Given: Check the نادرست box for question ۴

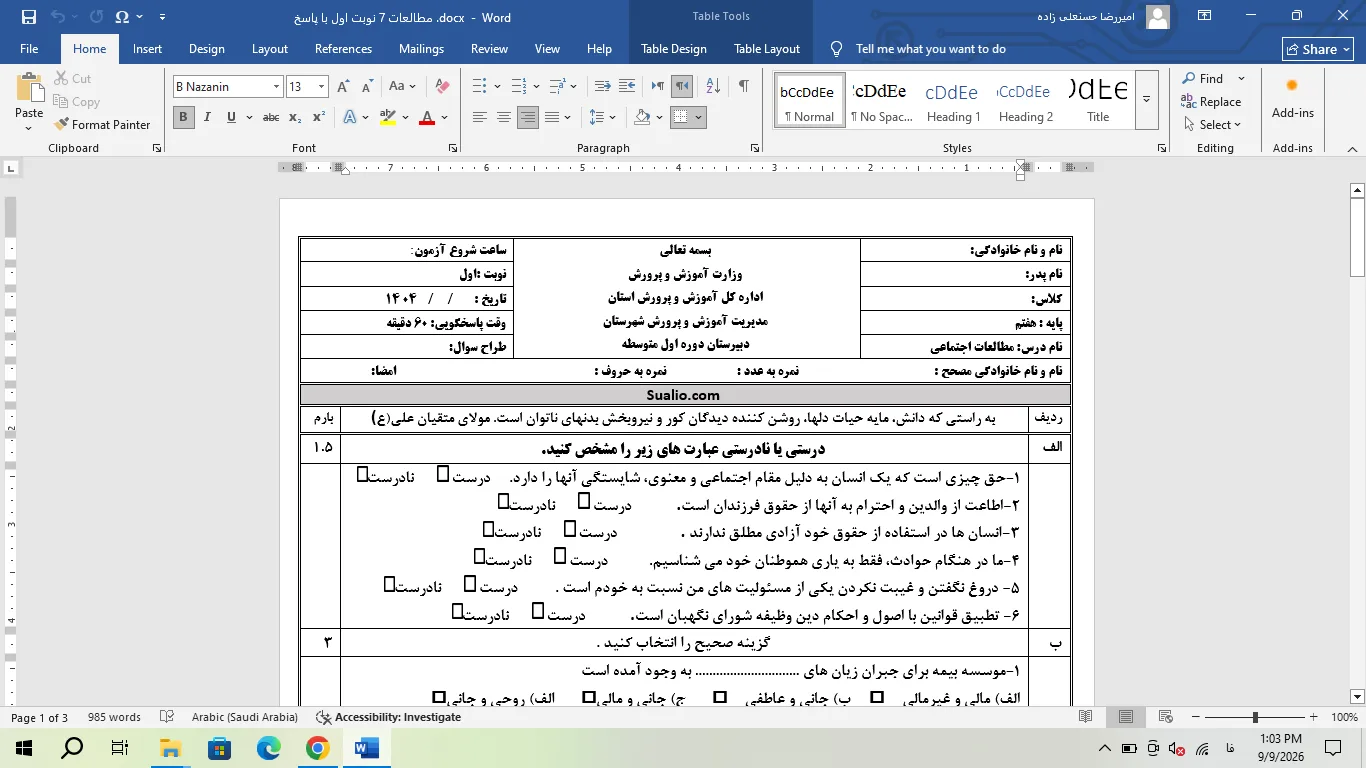Looking at the screenshot, I should [x=479, y=555].
